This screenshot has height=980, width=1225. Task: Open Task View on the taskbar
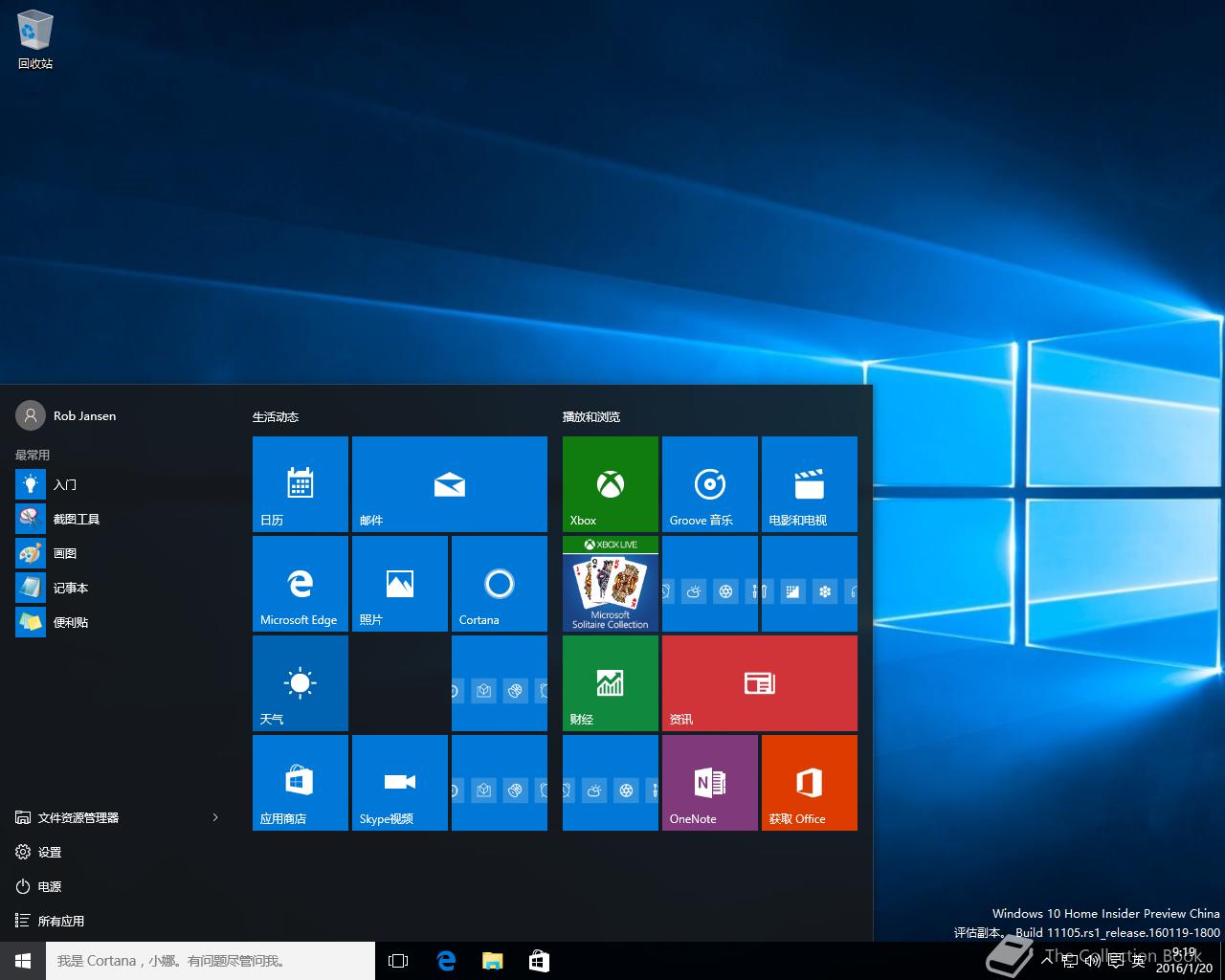click(x=398, y=961)
